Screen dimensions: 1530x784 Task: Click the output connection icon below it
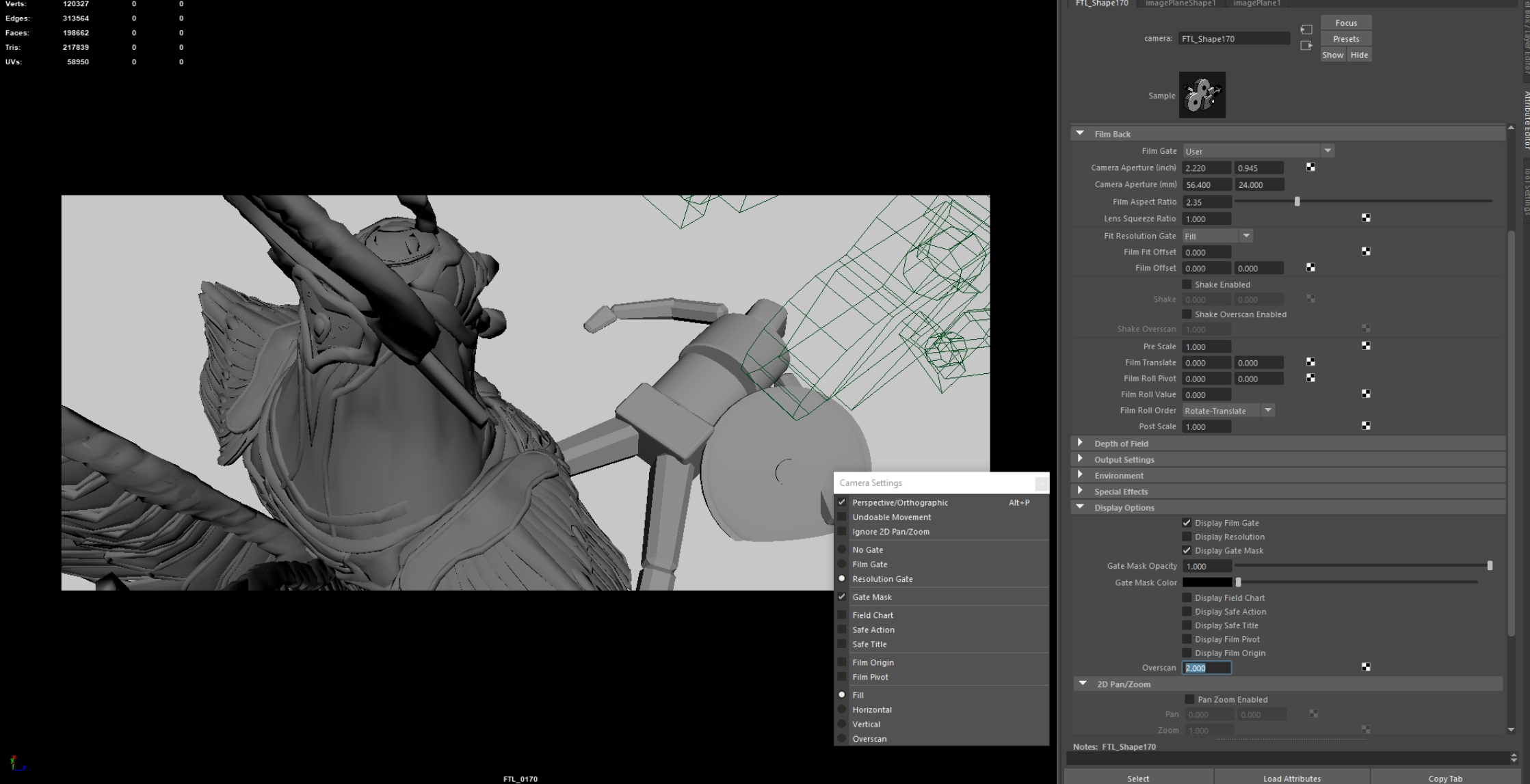(1306, 45)
